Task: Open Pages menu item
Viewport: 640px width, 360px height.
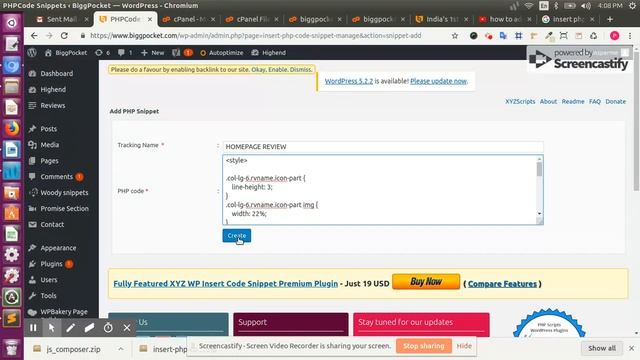Action: click(49, 161)
